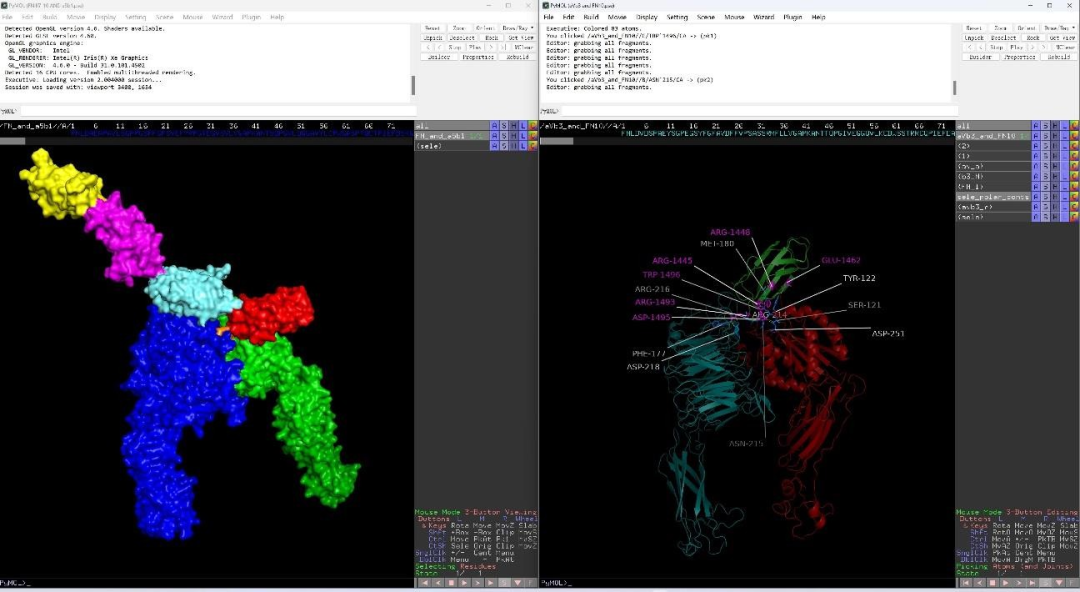Screen dimensions: 1080x592
Task: Stop playback square in FN_and_a5b1 window bottom bar
Action: click(x=451, y=583)
